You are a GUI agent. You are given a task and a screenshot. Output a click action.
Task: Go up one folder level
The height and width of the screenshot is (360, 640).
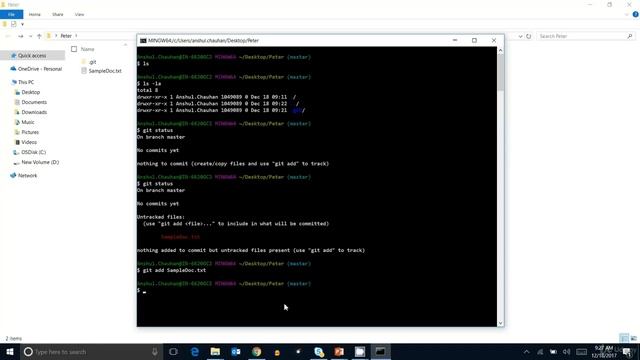(x=39, y=36)
